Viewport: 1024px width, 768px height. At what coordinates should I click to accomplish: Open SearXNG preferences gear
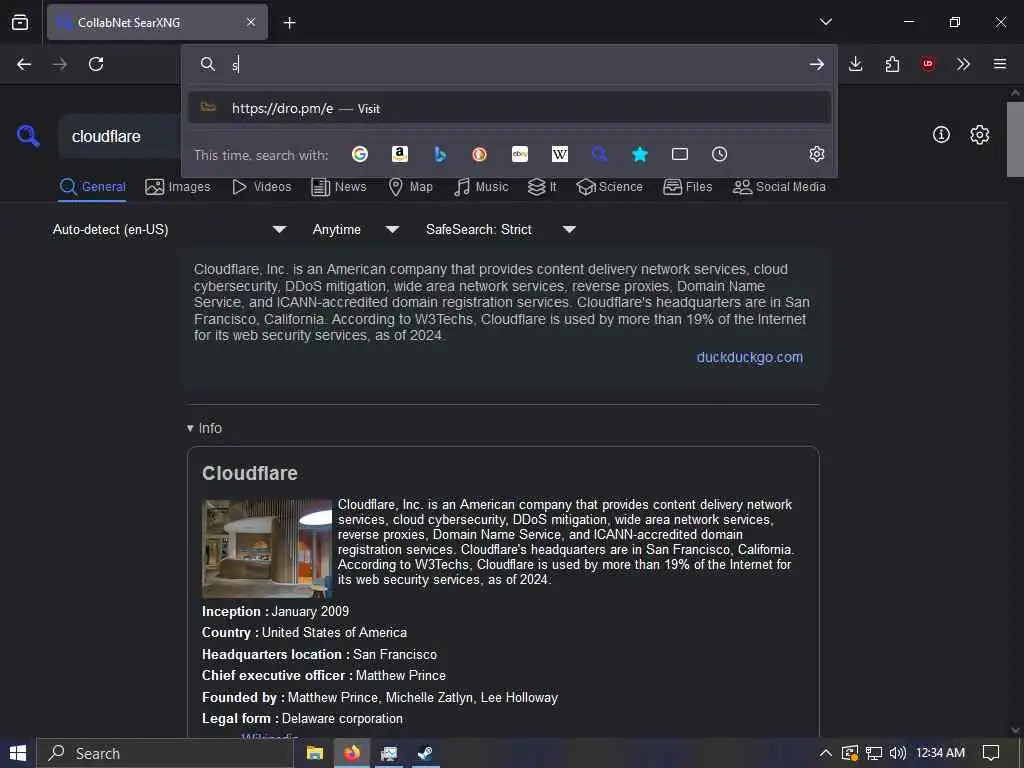point(980,135)
